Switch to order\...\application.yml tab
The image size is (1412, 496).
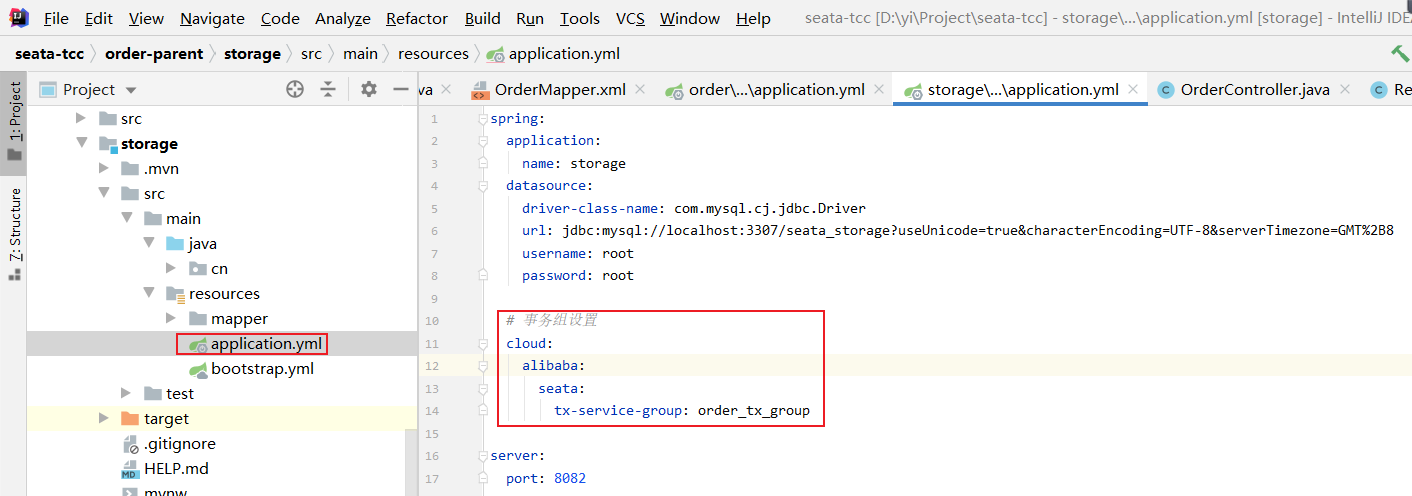pos(765,90)
